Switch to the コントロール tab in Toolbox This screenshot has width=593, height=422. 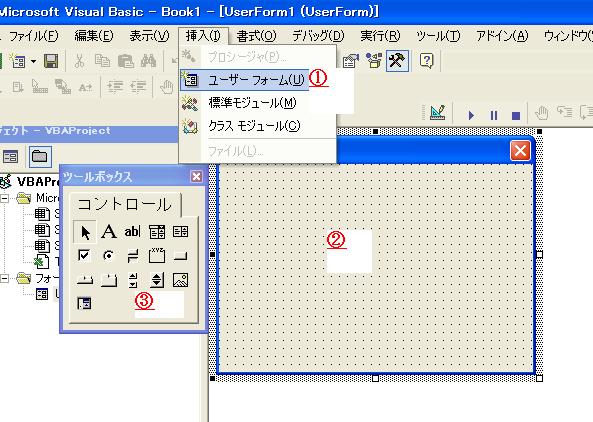point(125,205)
